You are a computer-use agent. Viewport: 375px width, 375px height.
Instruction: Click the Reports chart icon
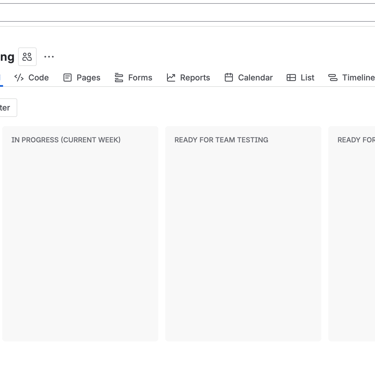tap(171, 78)
